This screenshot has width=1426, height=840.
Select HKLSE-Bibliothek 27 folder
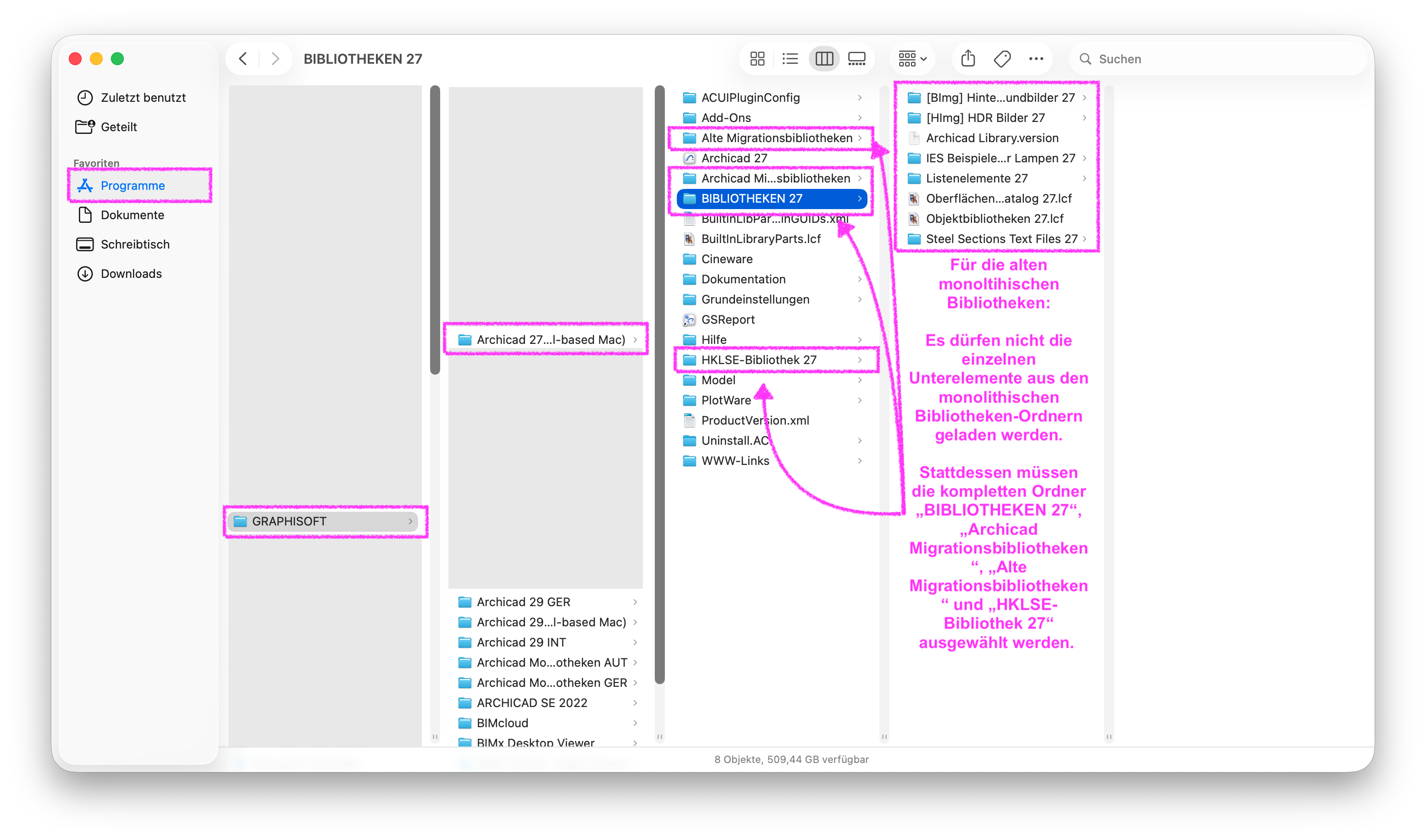(x=772, y=360)
